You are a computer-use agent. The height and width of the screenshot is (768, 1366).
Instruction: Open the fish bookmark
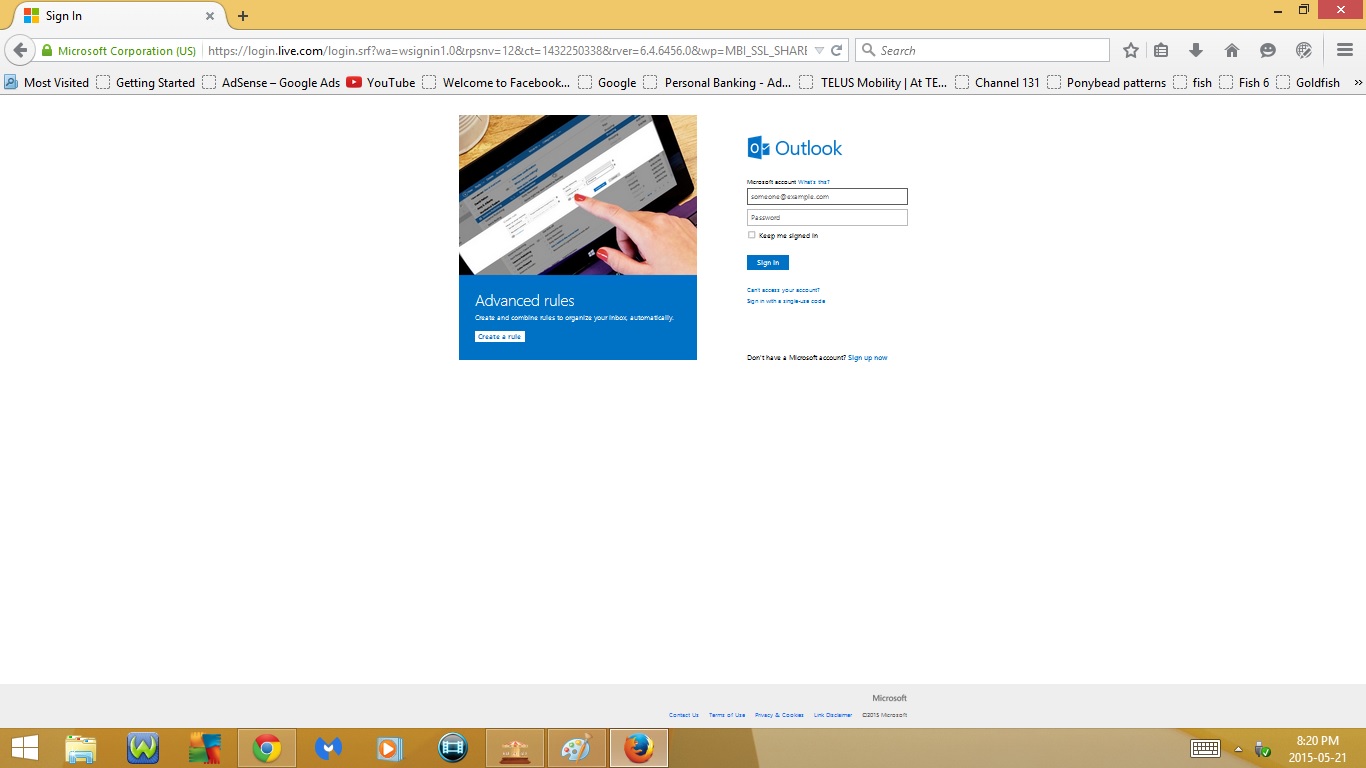(x=1193, y=83)
